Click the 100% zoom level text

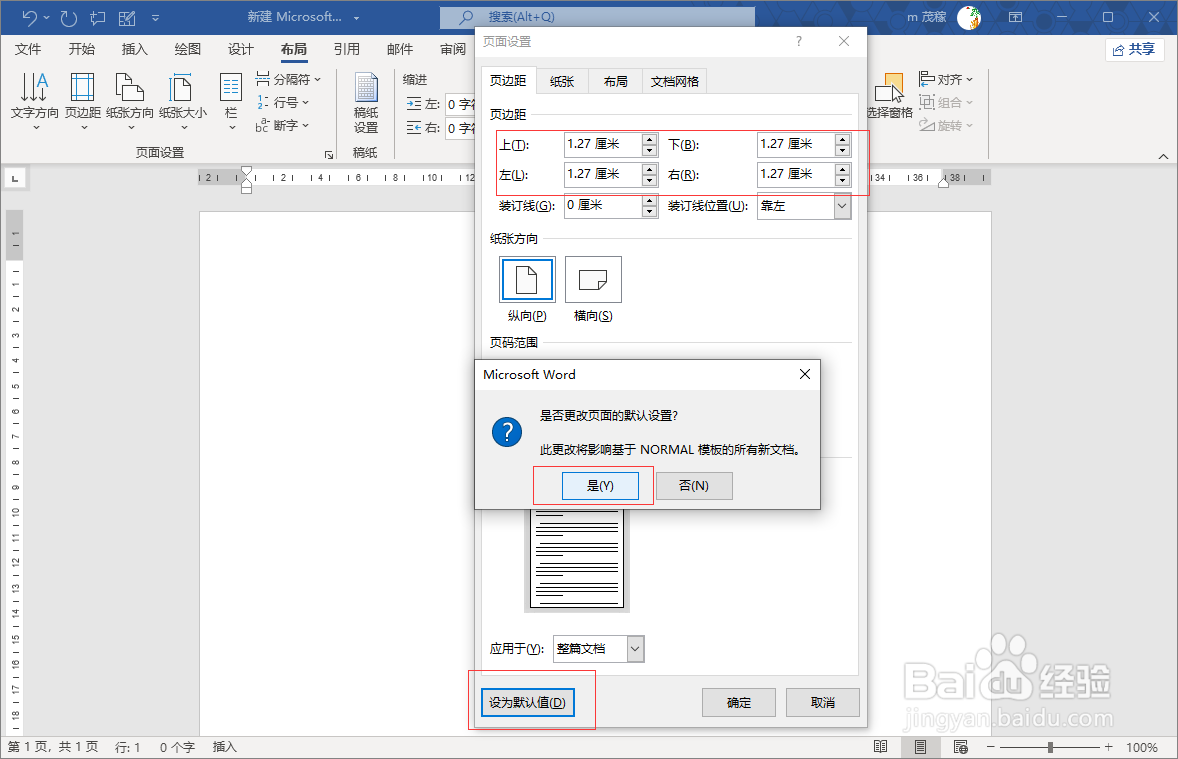pos(1141,747)
